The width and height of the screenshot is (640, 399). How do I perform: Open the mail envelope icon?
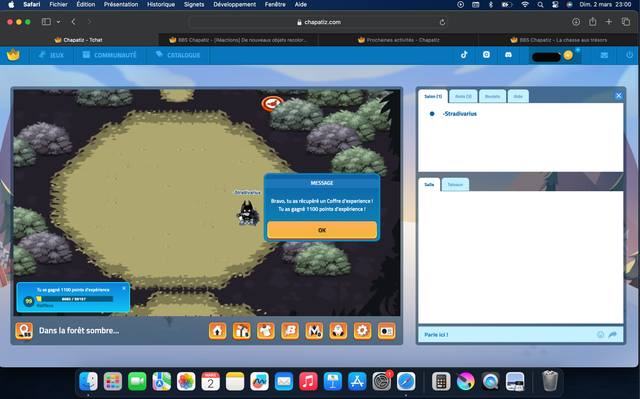coord(604,55)
